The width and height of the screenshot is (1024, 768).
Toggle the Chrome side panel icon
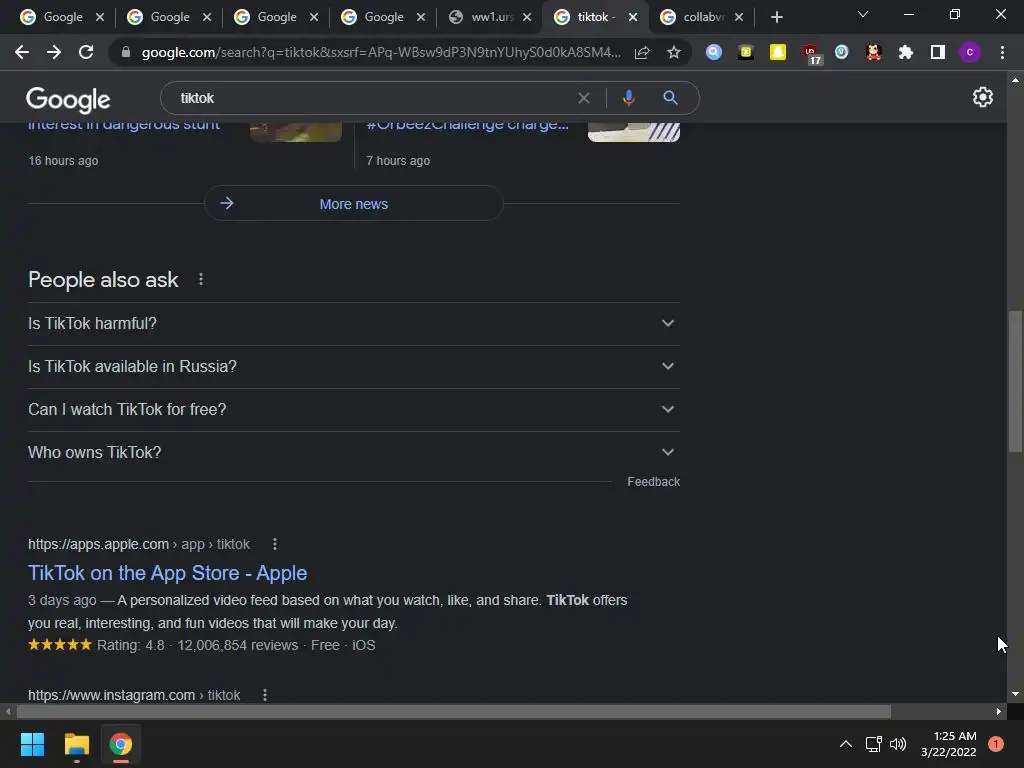(938, 52)
